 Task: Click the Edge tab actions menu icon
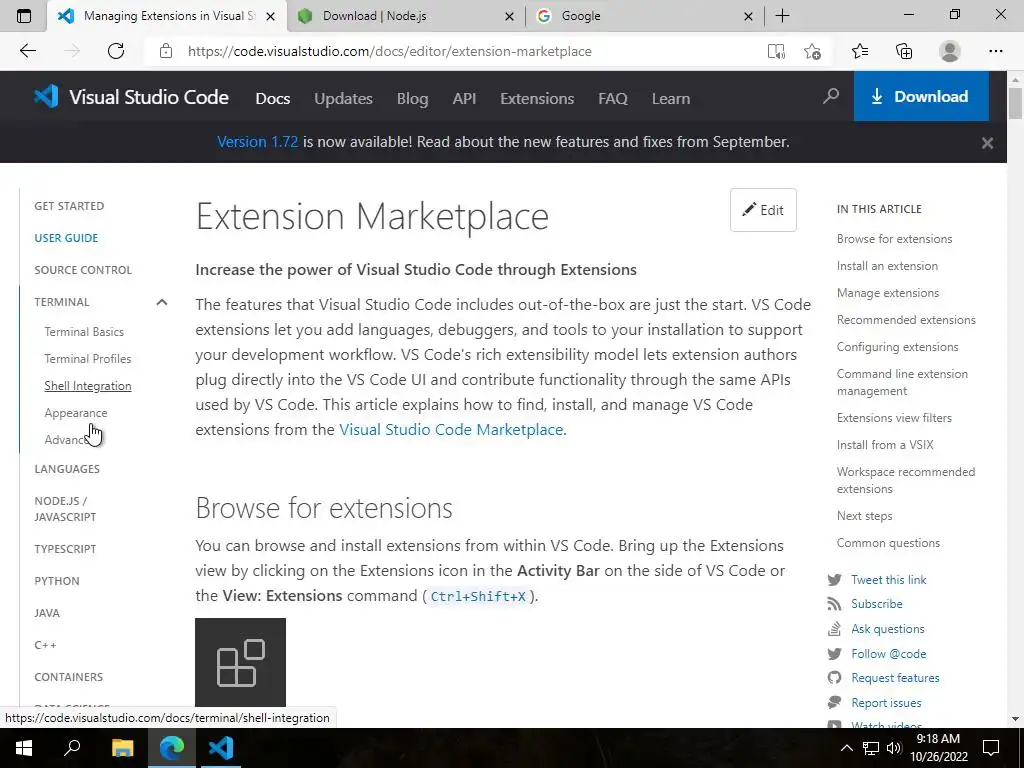24,16
